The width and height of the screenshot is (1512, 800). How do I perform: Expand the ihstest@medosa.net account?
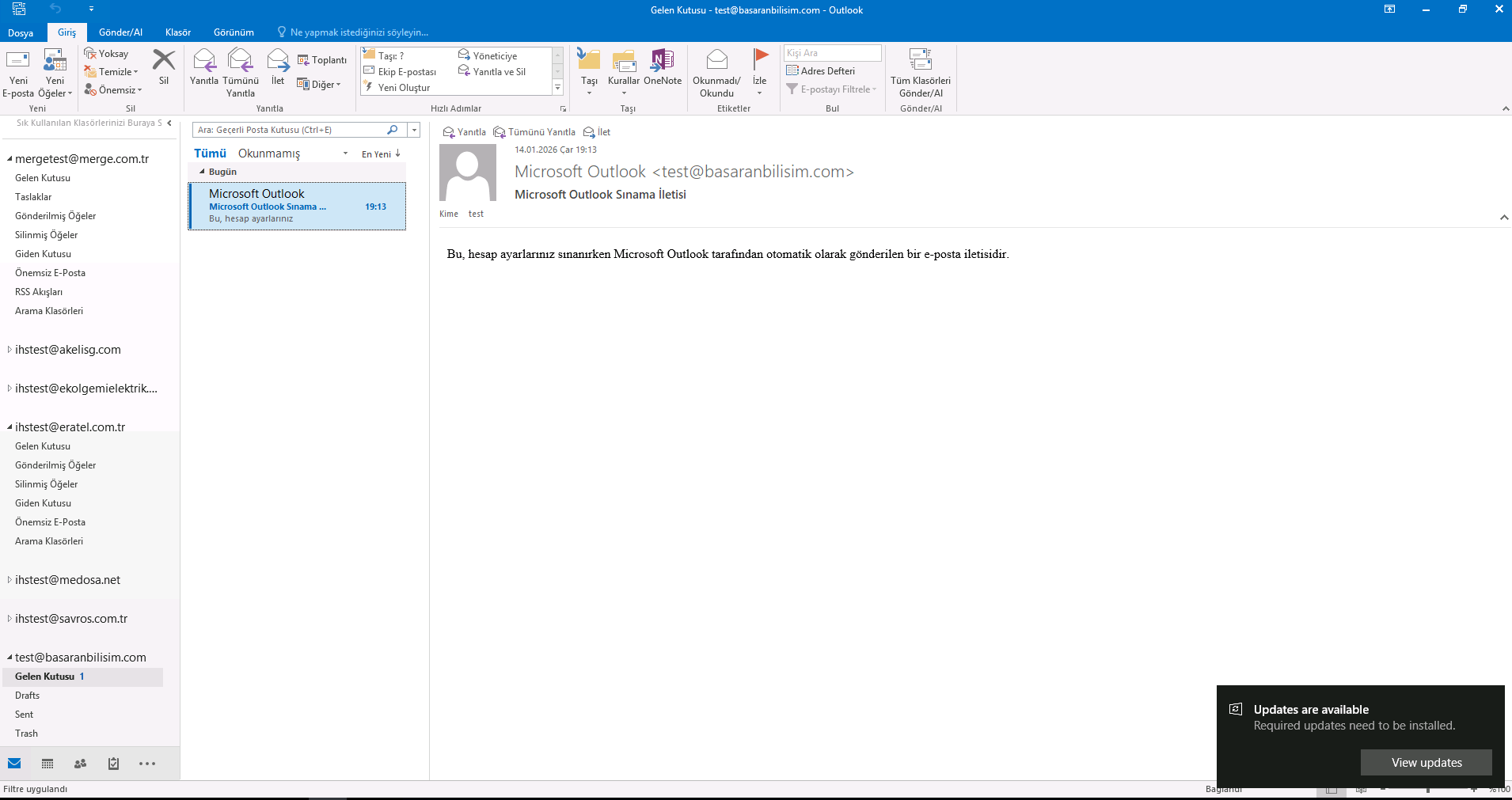coord(9,580)
